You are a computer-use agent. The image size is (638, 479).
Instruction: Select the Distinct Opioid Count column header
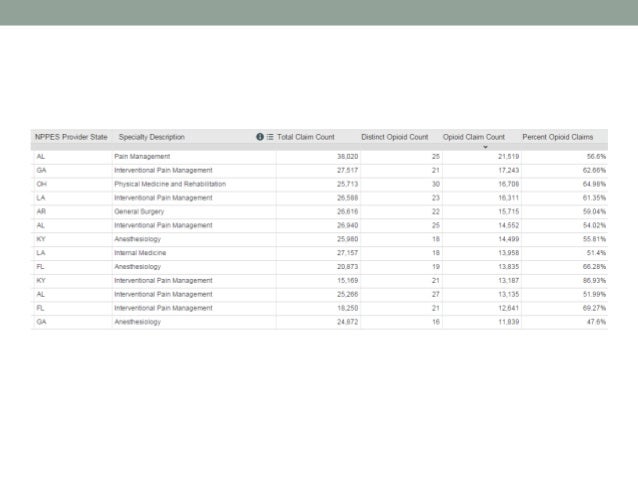pyautogui.click(x=394, y=137)
